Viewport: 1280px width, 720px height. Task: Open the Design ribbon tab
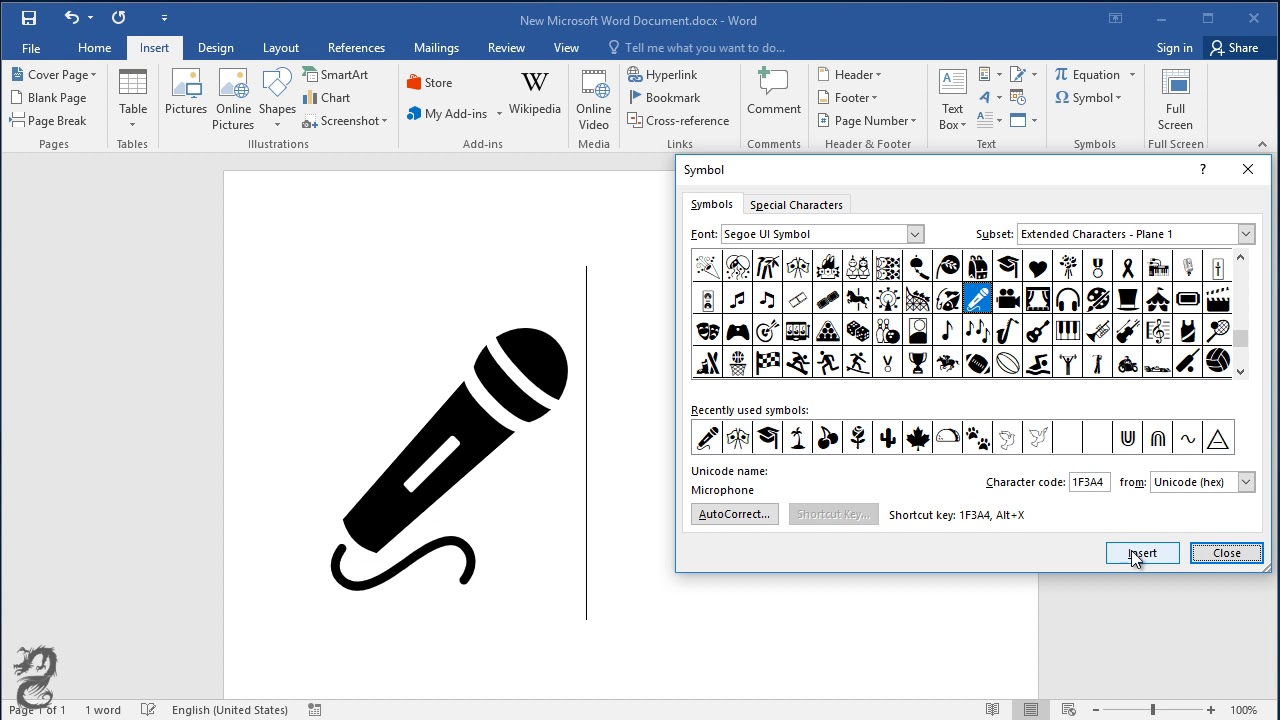(215, 48)
